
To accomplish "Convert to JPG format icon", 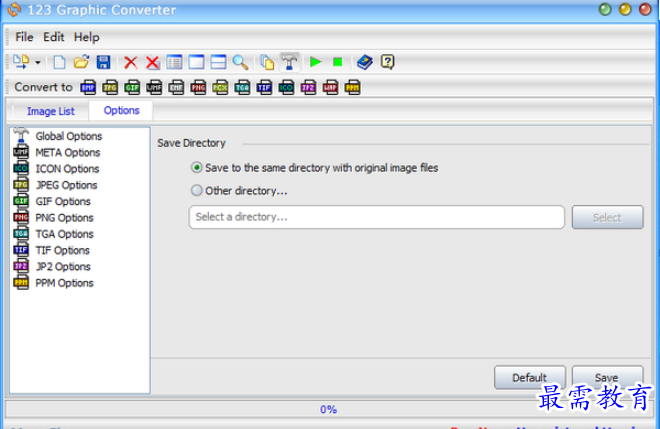I will [x=110, y=87].
